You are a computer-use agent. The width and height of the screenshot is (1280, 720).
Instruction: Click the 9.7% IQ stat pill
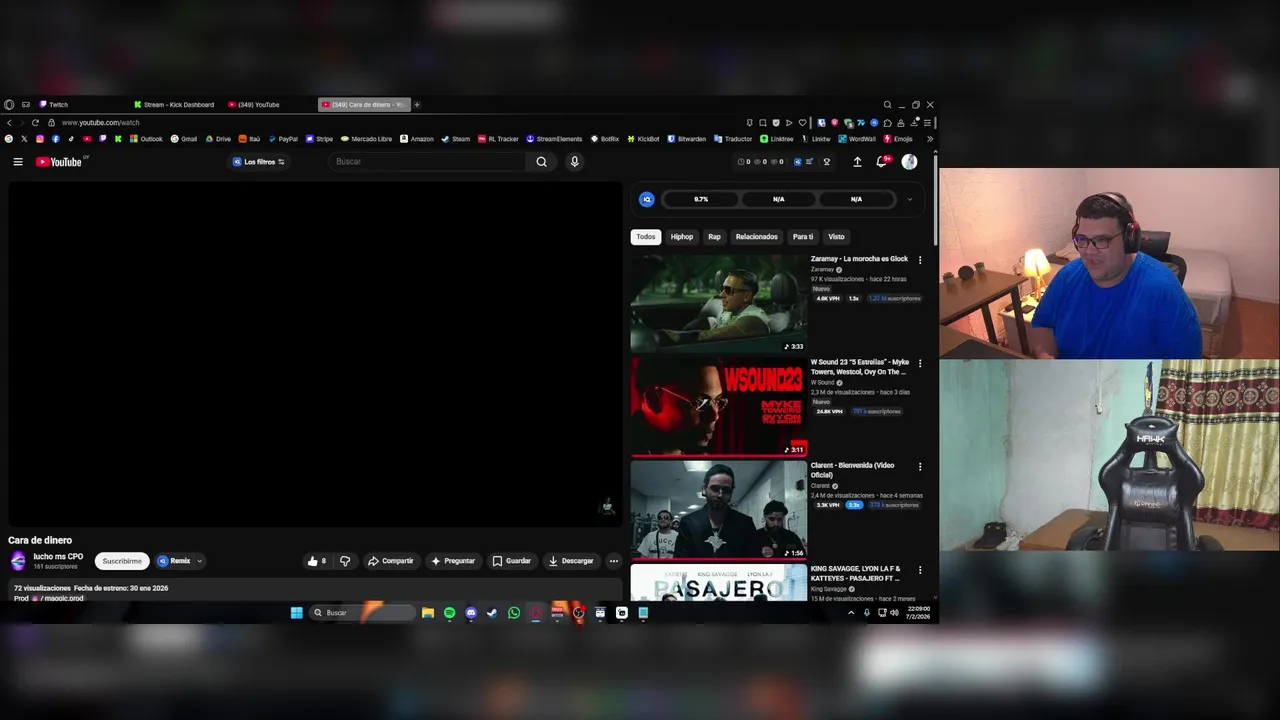701,199
